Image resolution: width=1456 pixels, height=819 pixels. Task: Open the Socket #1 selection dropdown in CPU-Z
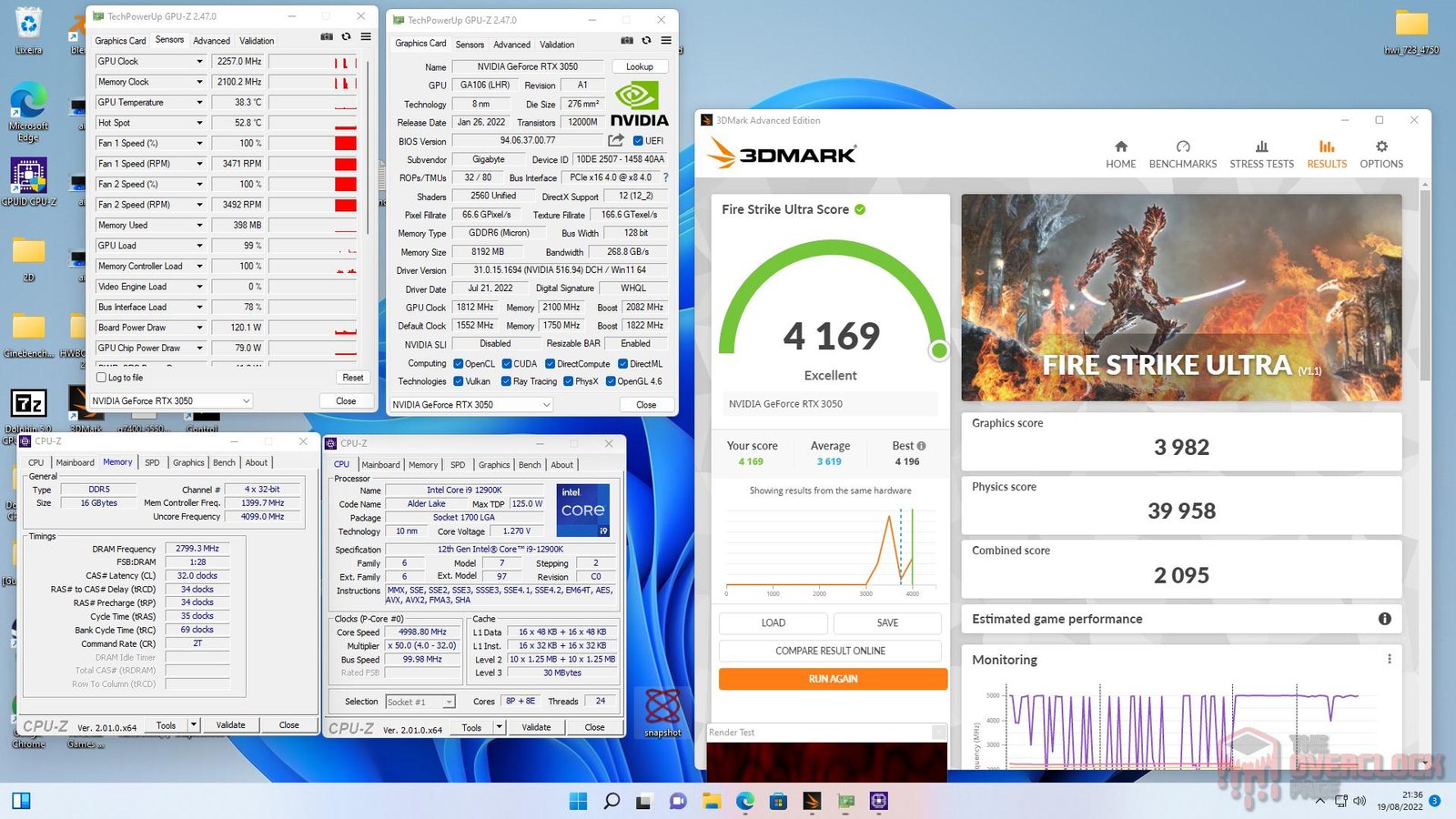pyautogui.click(x=450, y=702)
